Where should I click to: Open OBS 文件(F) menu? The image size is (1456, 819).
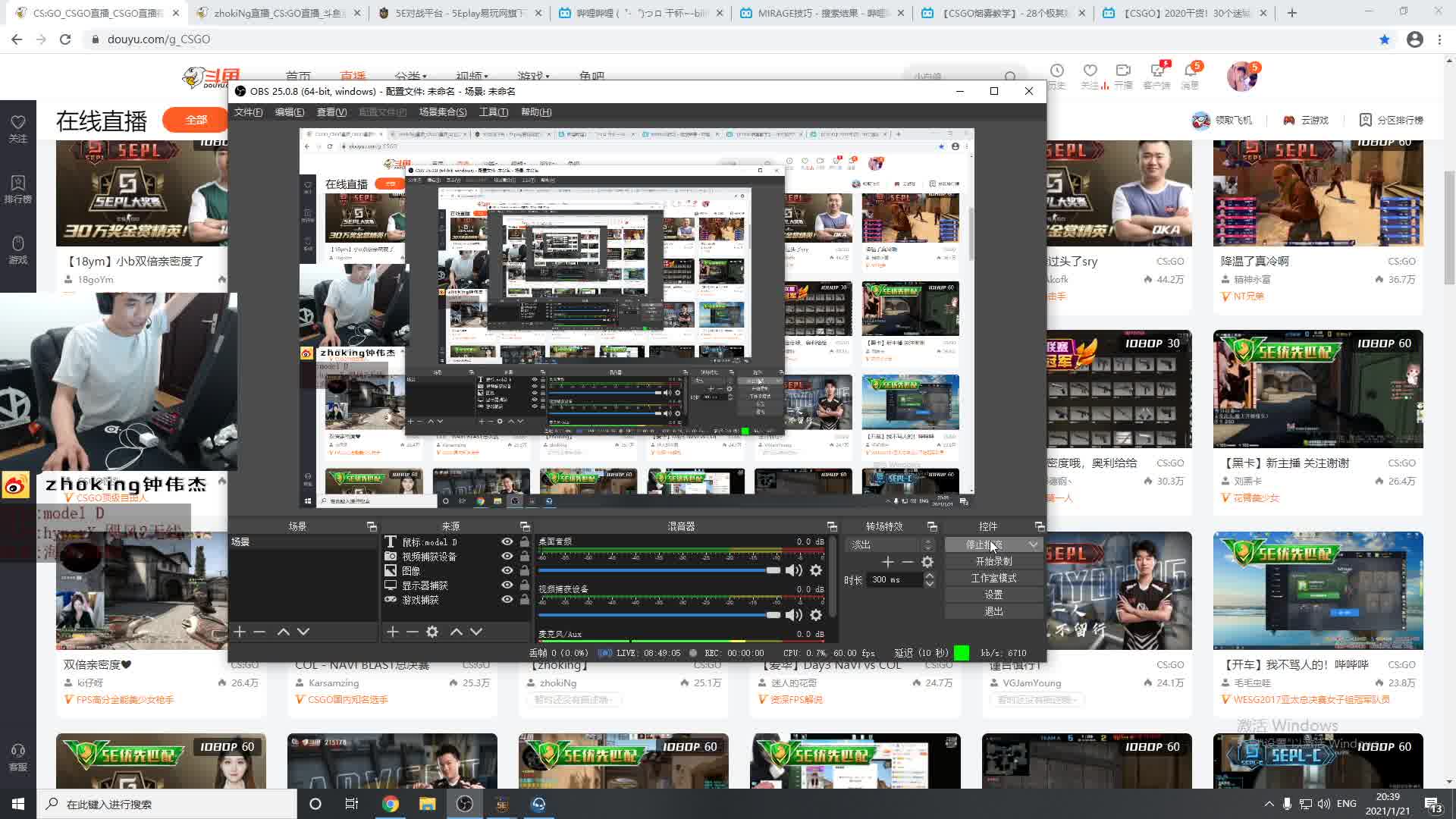248,112
